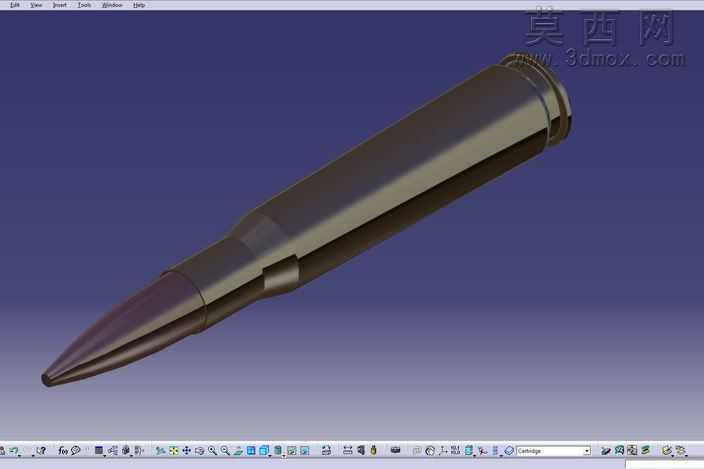Click the bullet tip of the model
704x469 pixels.
tap(48, 378)
